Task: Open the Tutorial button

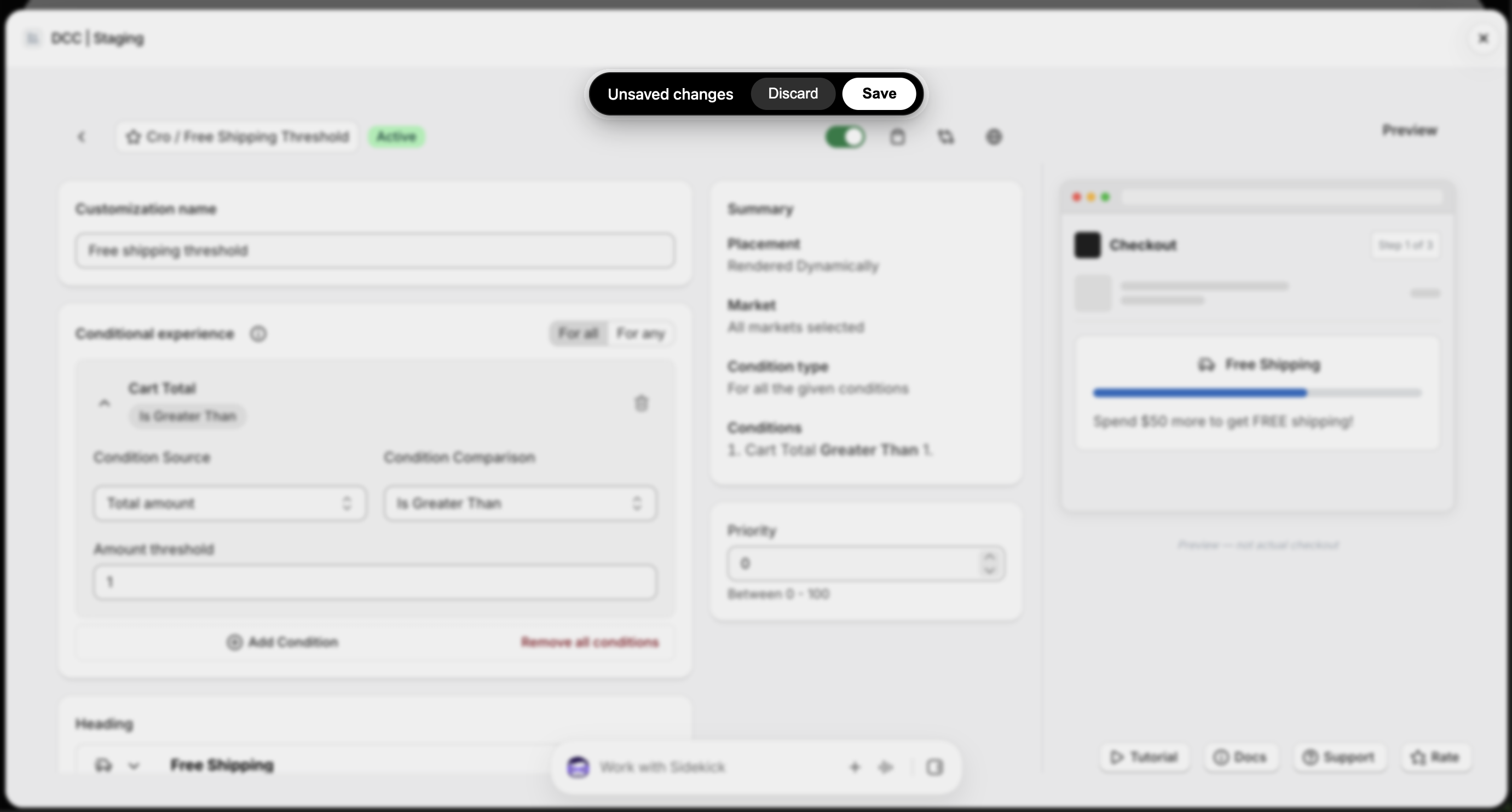Action: tap(1144, 757)
